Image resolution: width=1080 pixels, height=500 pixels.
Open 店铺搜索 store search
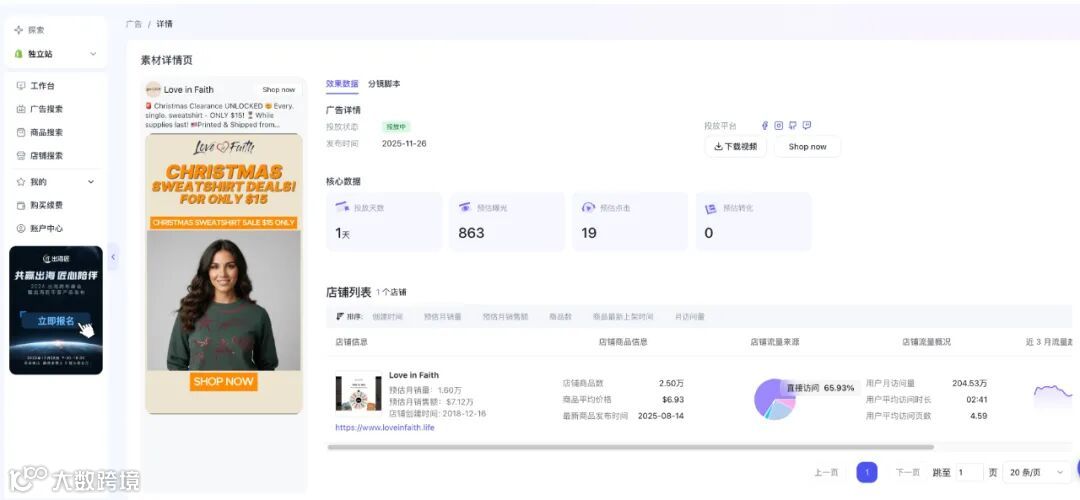click(45, 156)
